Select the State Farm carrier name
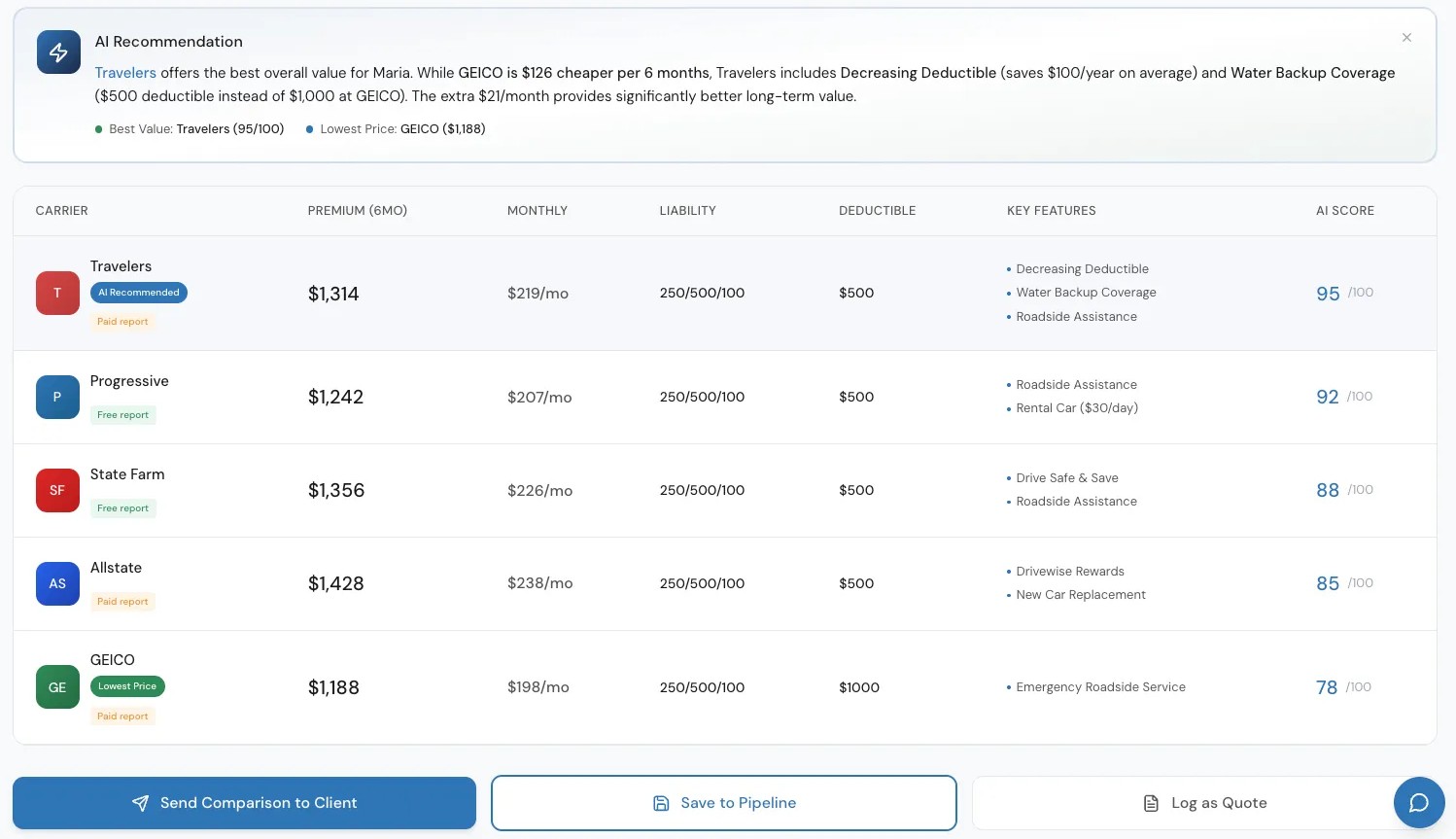The image size is (1456, 839). tap(127, 474)
